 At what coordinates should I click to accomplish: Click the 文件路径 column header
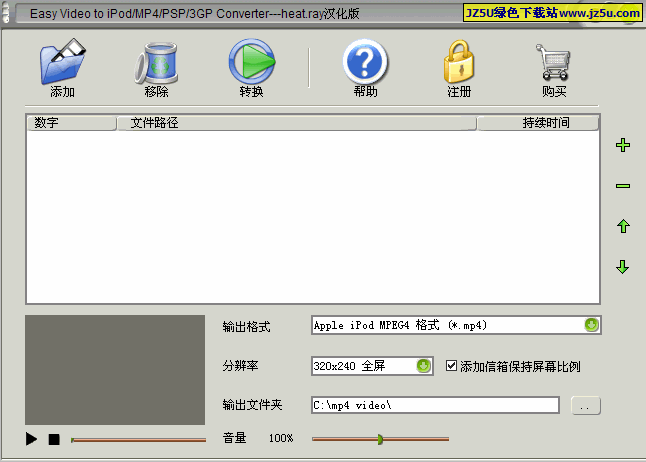tap(297, 123)
